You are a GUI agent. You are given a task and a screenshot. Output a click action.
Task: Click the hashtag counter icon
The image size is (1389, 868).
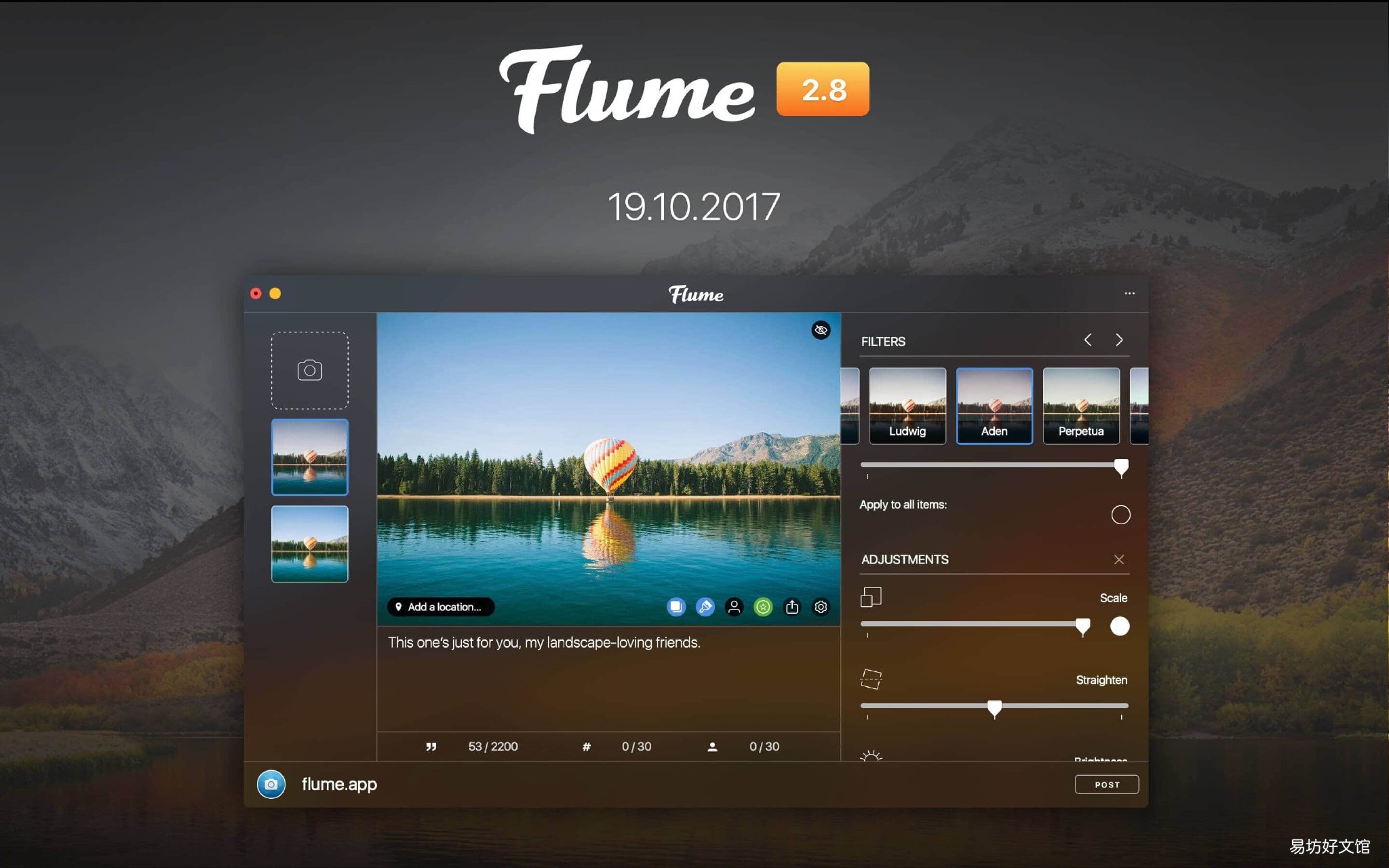point(587,747)
